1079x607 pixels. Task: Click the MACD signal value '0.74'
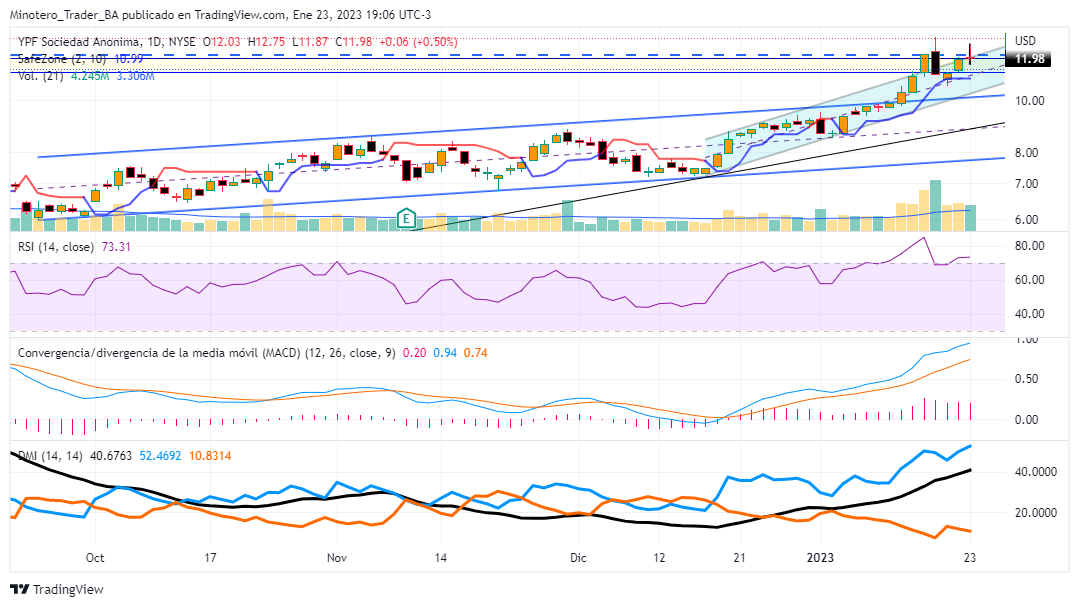pyautogui.click(x=476, y=353)
